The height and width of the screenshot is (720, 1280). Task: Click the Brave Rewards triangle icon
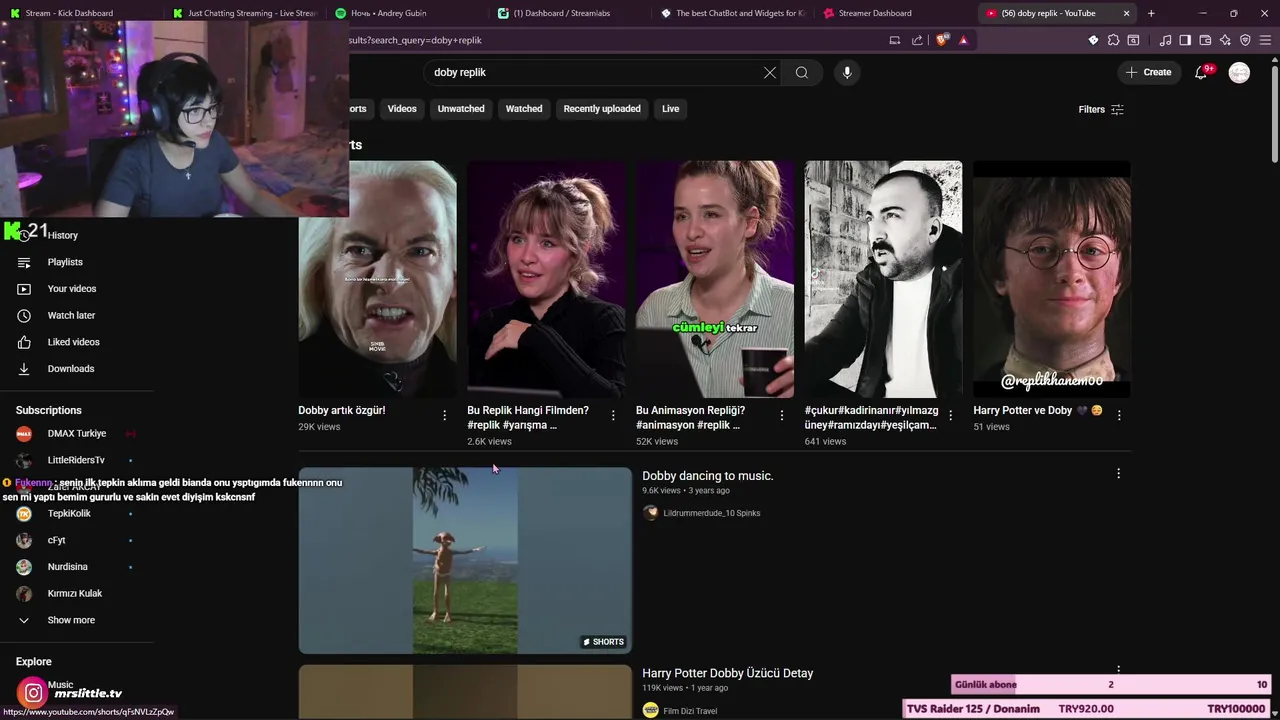(x=963, y=40)
